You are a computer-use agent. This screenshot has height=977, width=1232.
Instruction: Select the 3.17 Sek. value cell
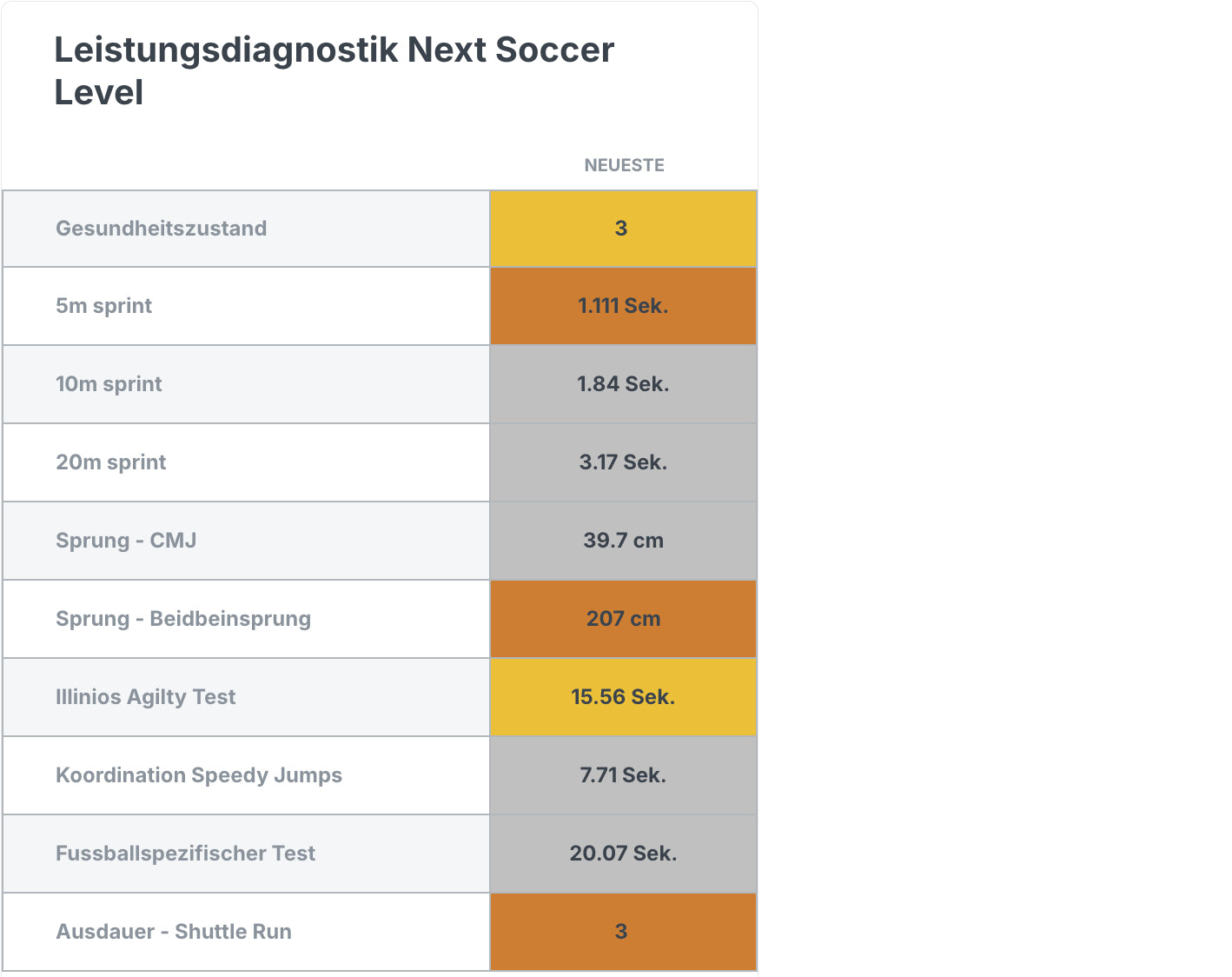point(623,462)
